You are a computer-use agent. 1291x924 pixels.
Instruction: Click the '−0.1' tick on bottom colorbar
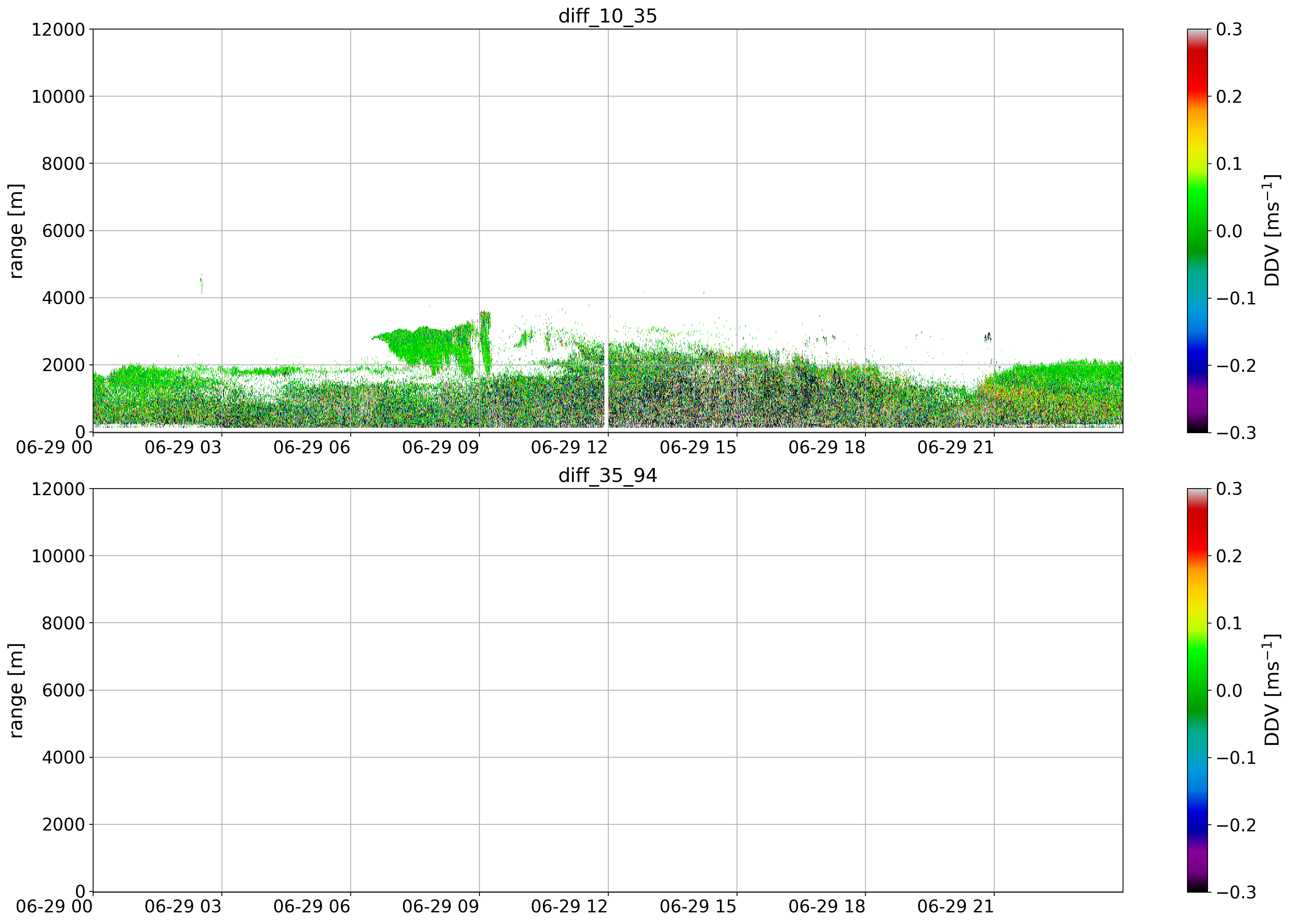tap(1236, 757)
